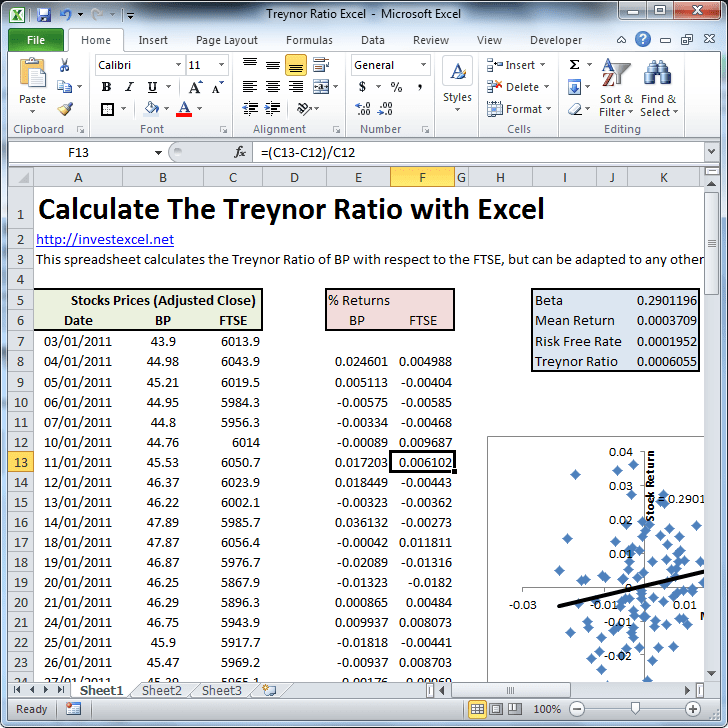
Task: Open Sheet2 worksheet tab
Action: click(162, 690)
